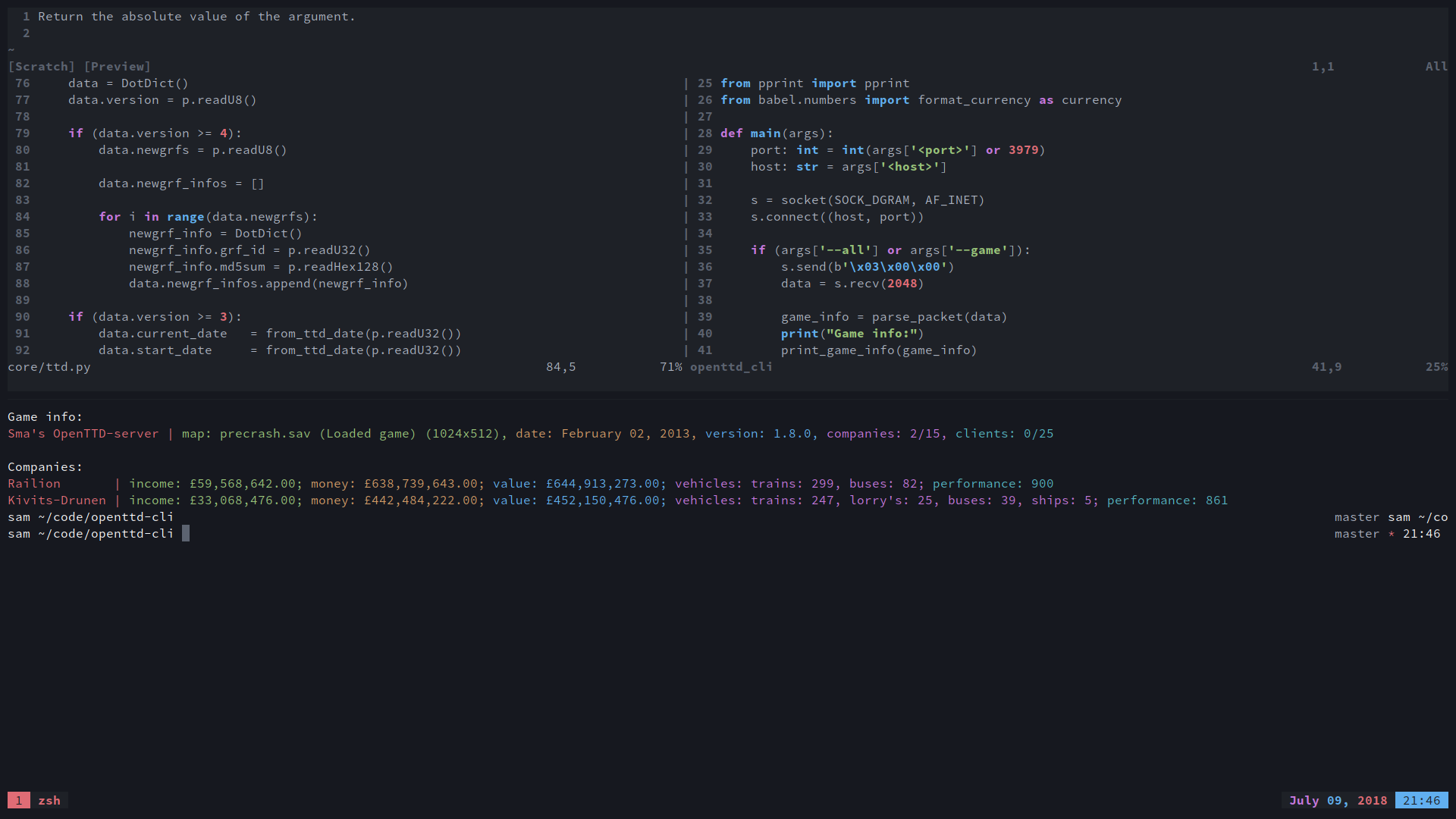1456x819 pixels.
Task: Click the print("Game info:") statement
Action: 852,334
